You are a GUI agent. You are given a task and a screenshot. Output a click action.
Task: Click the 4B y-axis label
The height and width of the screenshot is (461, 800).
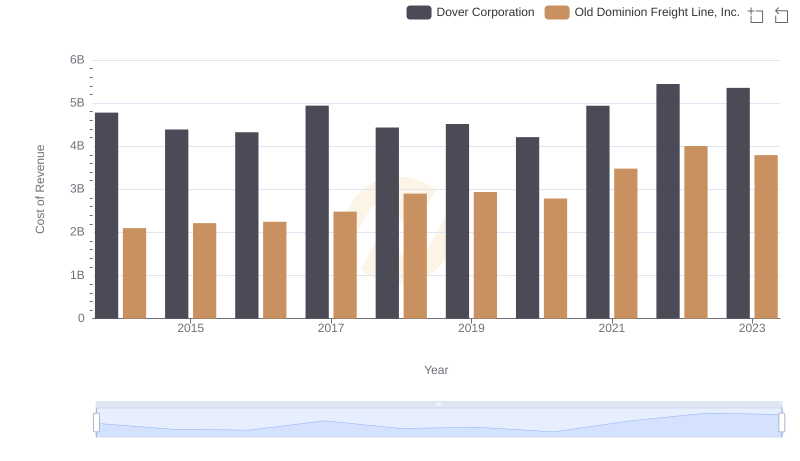(78, 146)
